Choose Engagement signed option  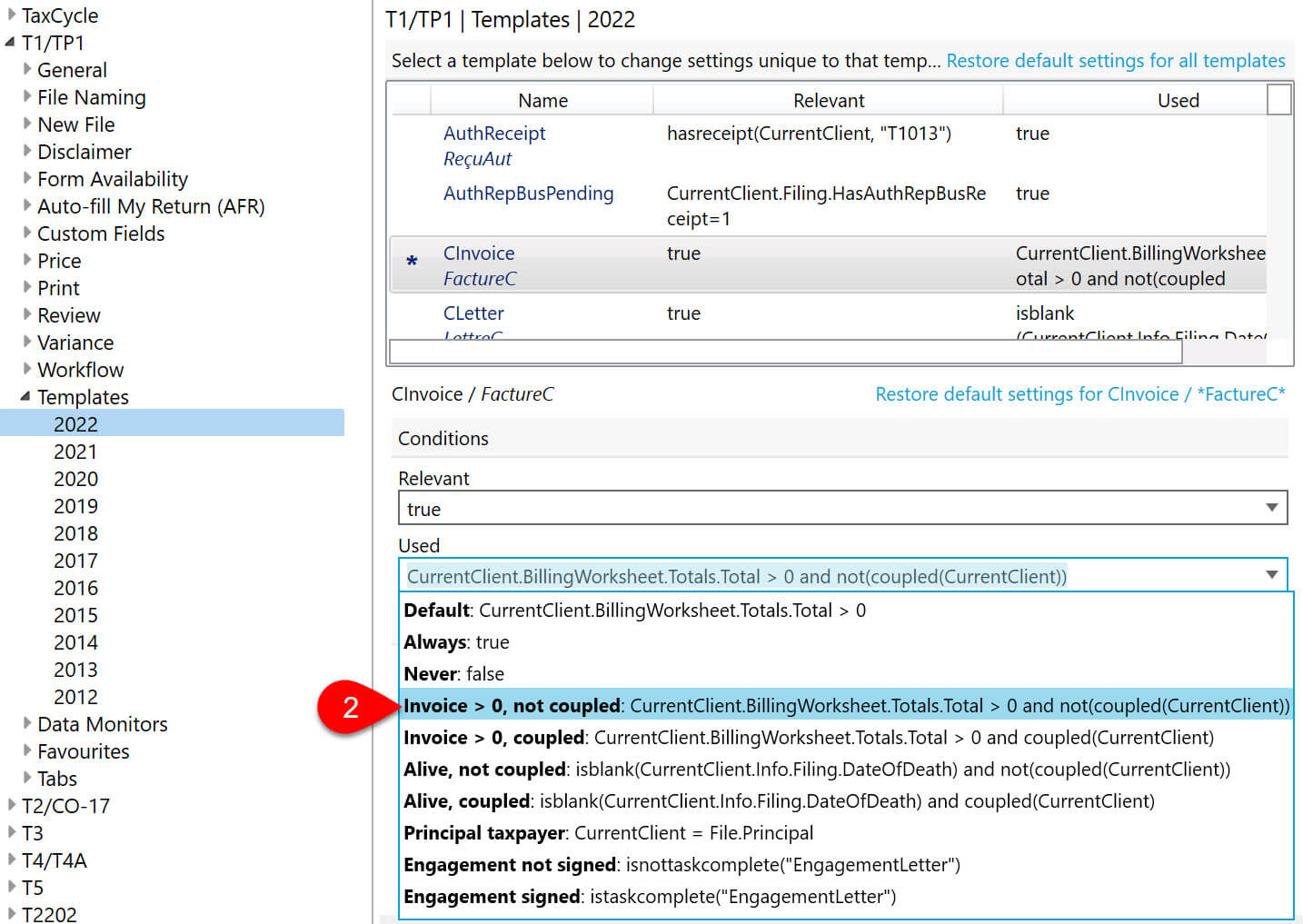coord(846,897)
